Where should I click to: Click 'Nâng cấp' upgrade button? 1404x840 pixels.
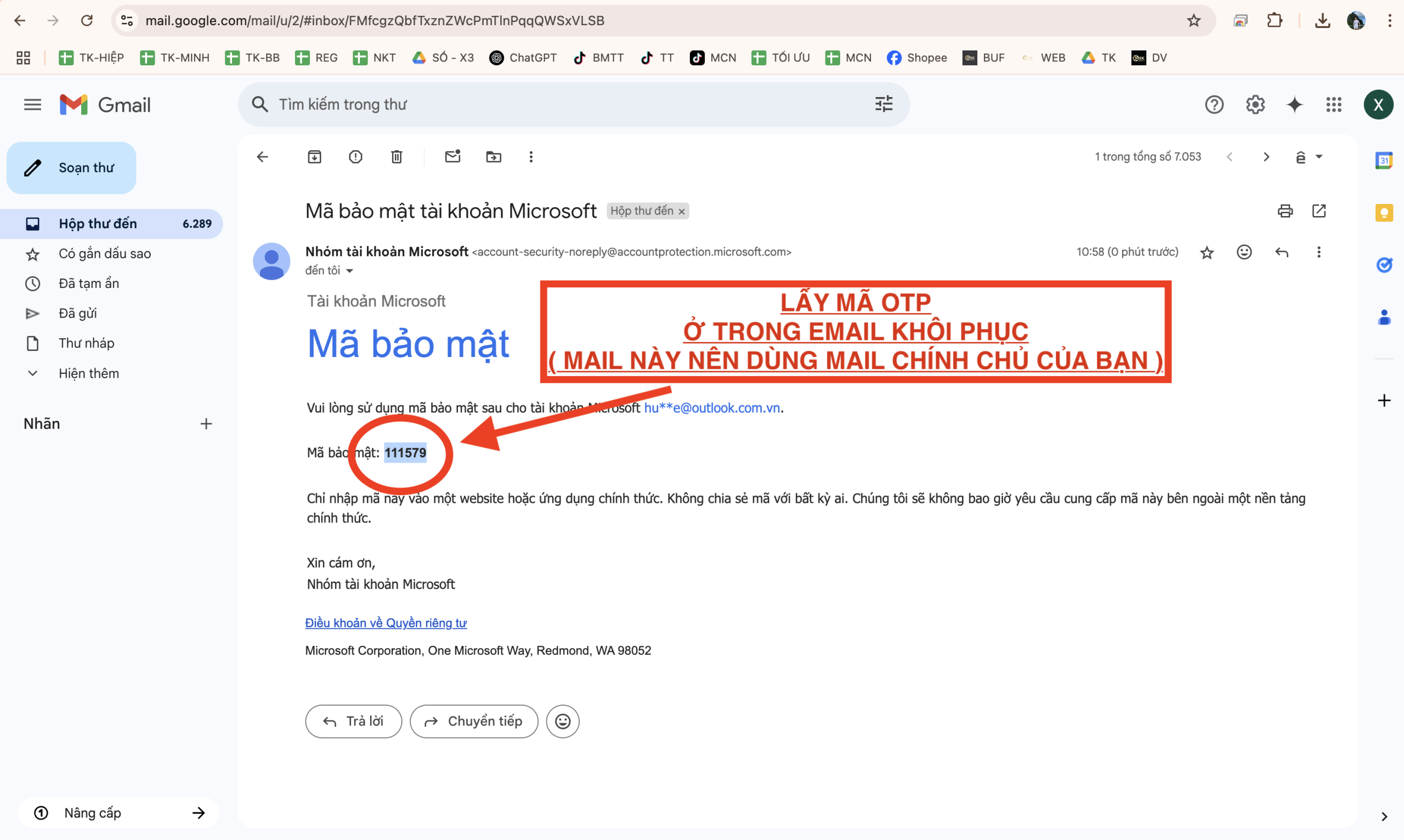pos(118,813)
